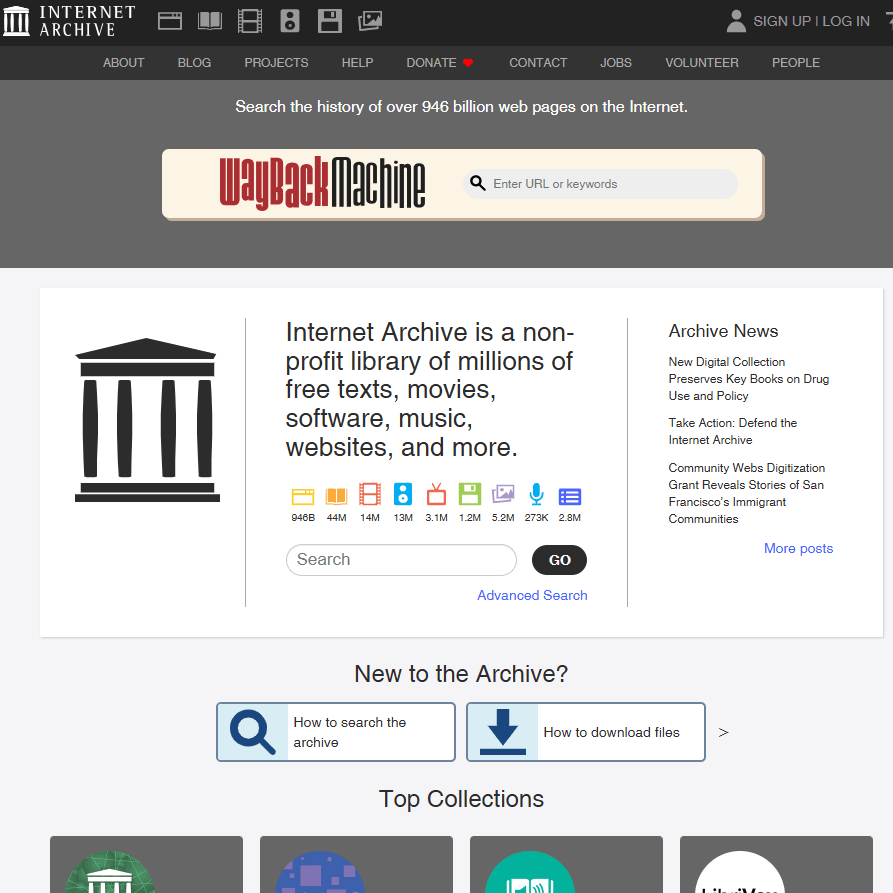Open Take Action Defend the Internet Archive

tap(732, 431)
